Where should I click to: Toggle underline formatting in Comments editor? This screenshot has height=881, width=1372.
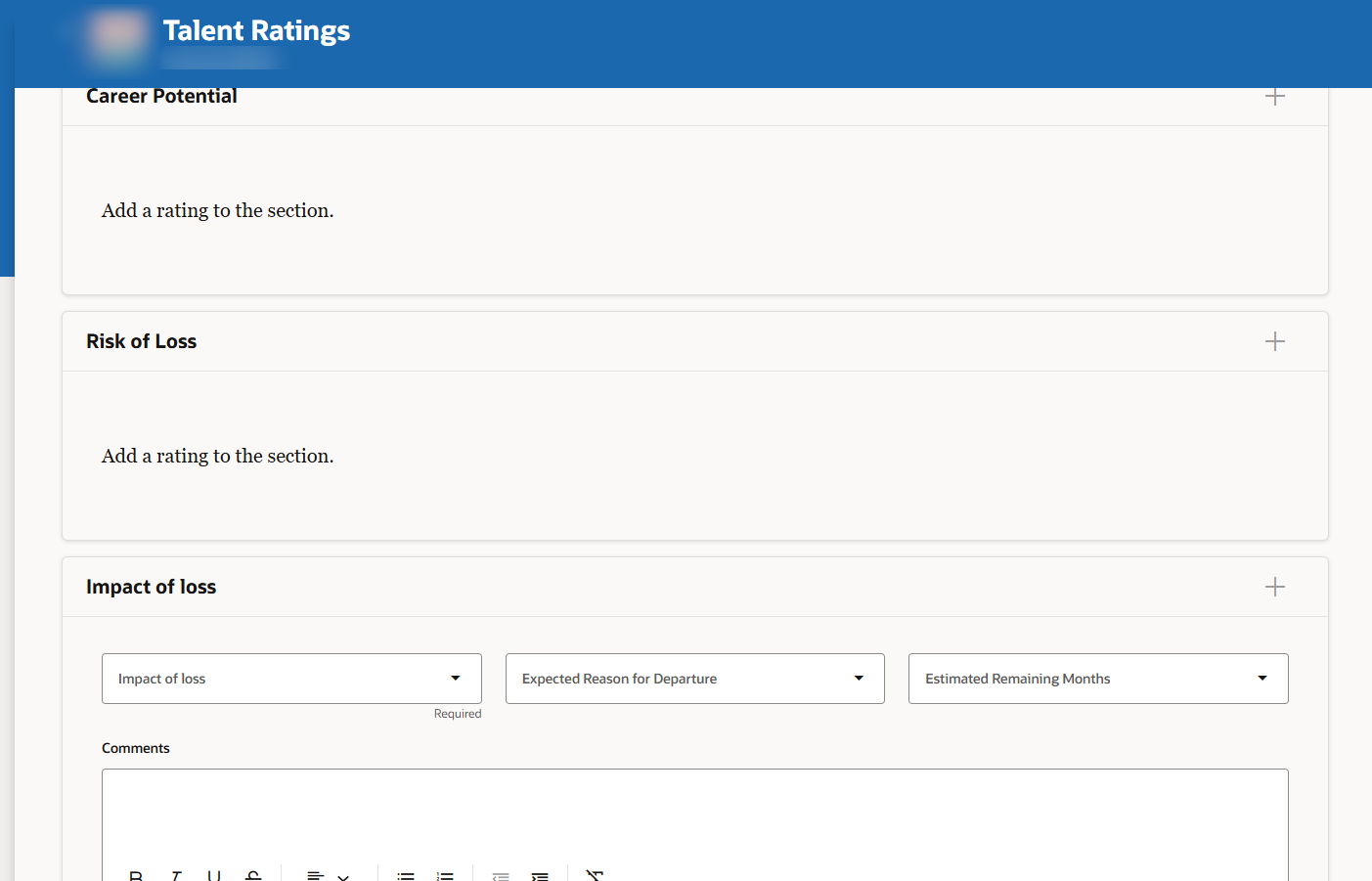[x=214, y=876]
